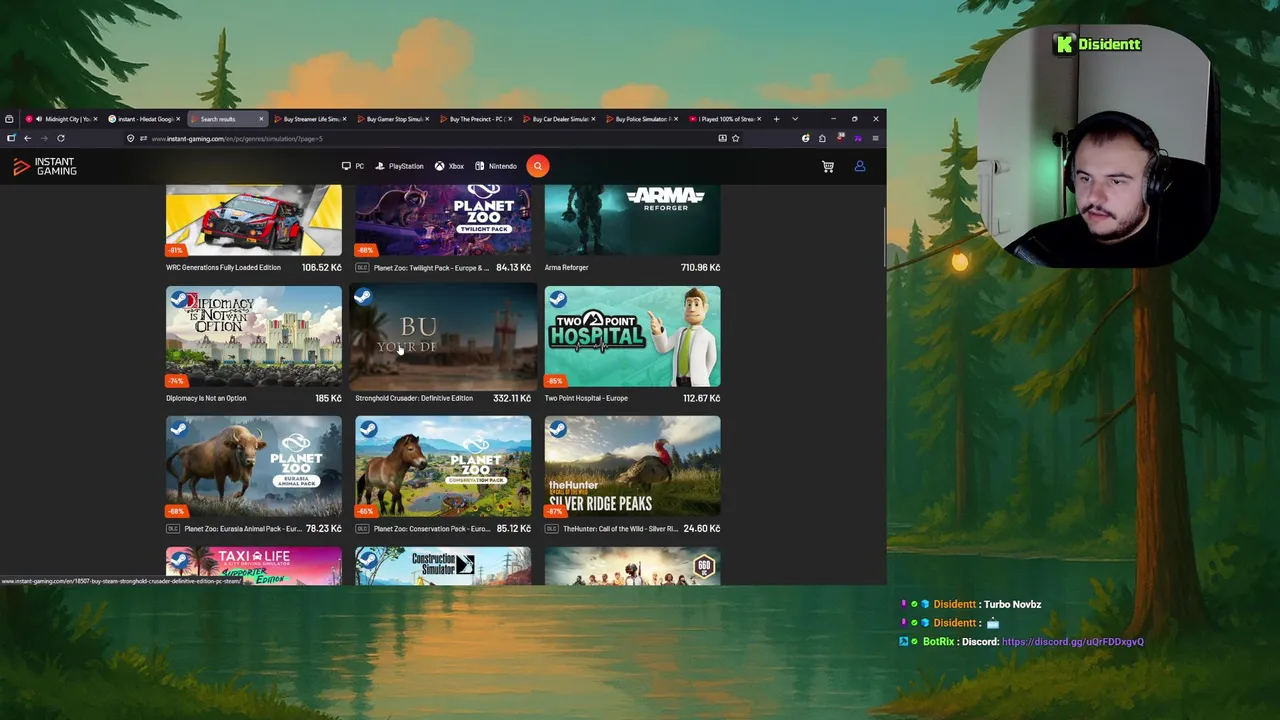Image resolution: width=1280 pixels, height=720 pixels.
Task: Open the browser hamburger menu
Action: (875, 138)
